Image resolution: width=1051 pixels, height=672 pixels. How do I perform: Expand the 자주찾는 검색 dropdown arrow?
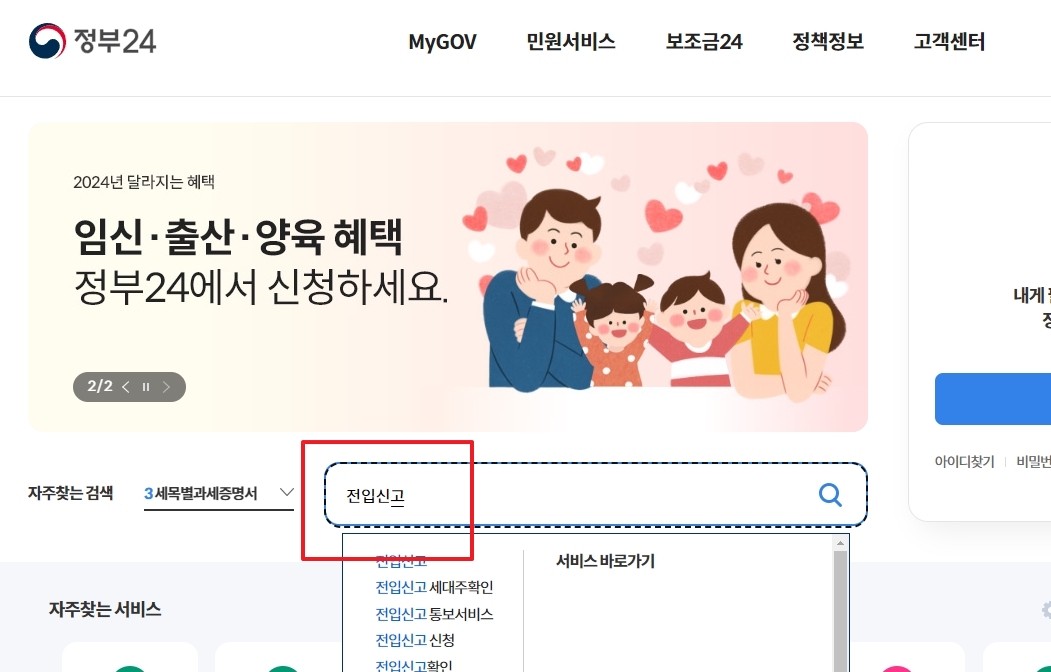coord(286,492)
